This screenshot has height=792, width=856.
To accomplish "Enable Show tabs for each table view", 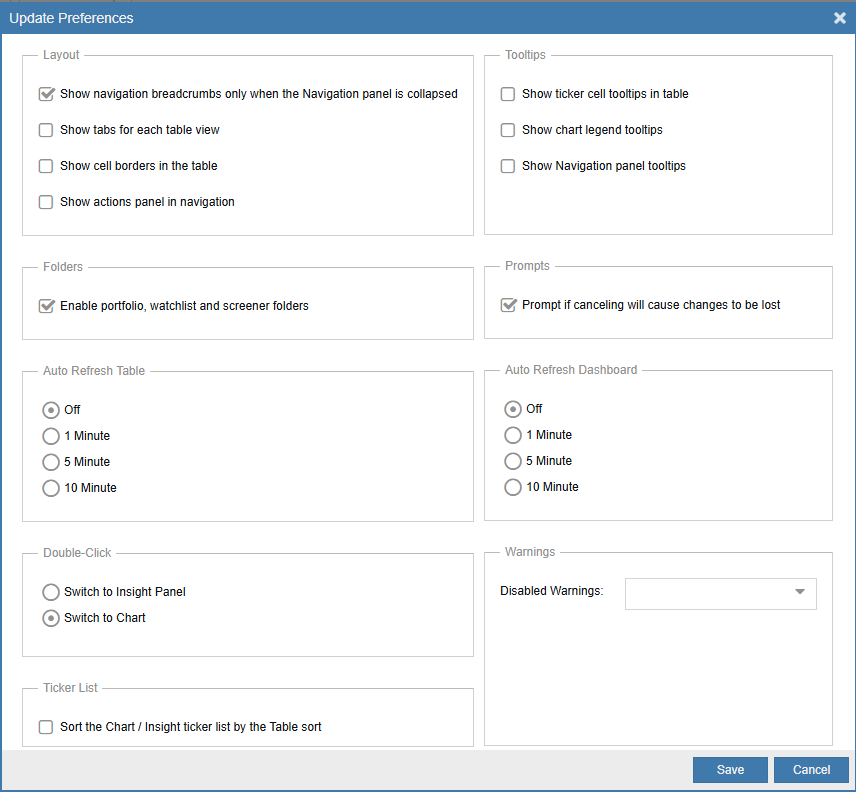I will 46,130.
